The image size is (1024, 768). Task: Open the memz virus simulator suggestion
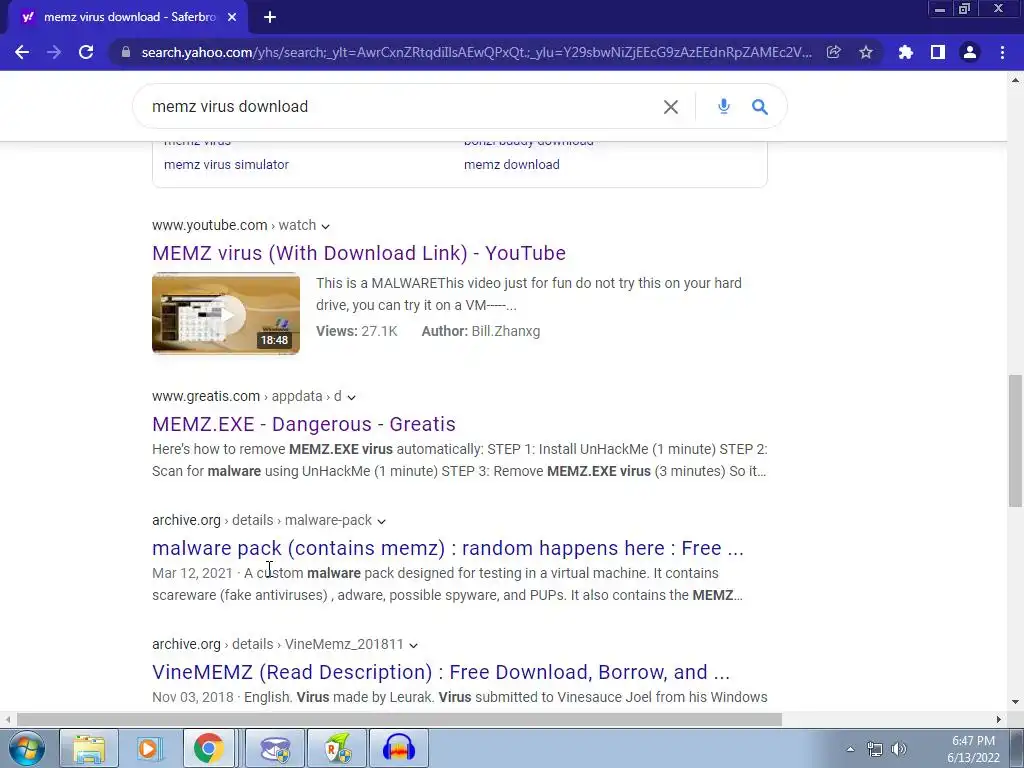(x=226, y=165)
